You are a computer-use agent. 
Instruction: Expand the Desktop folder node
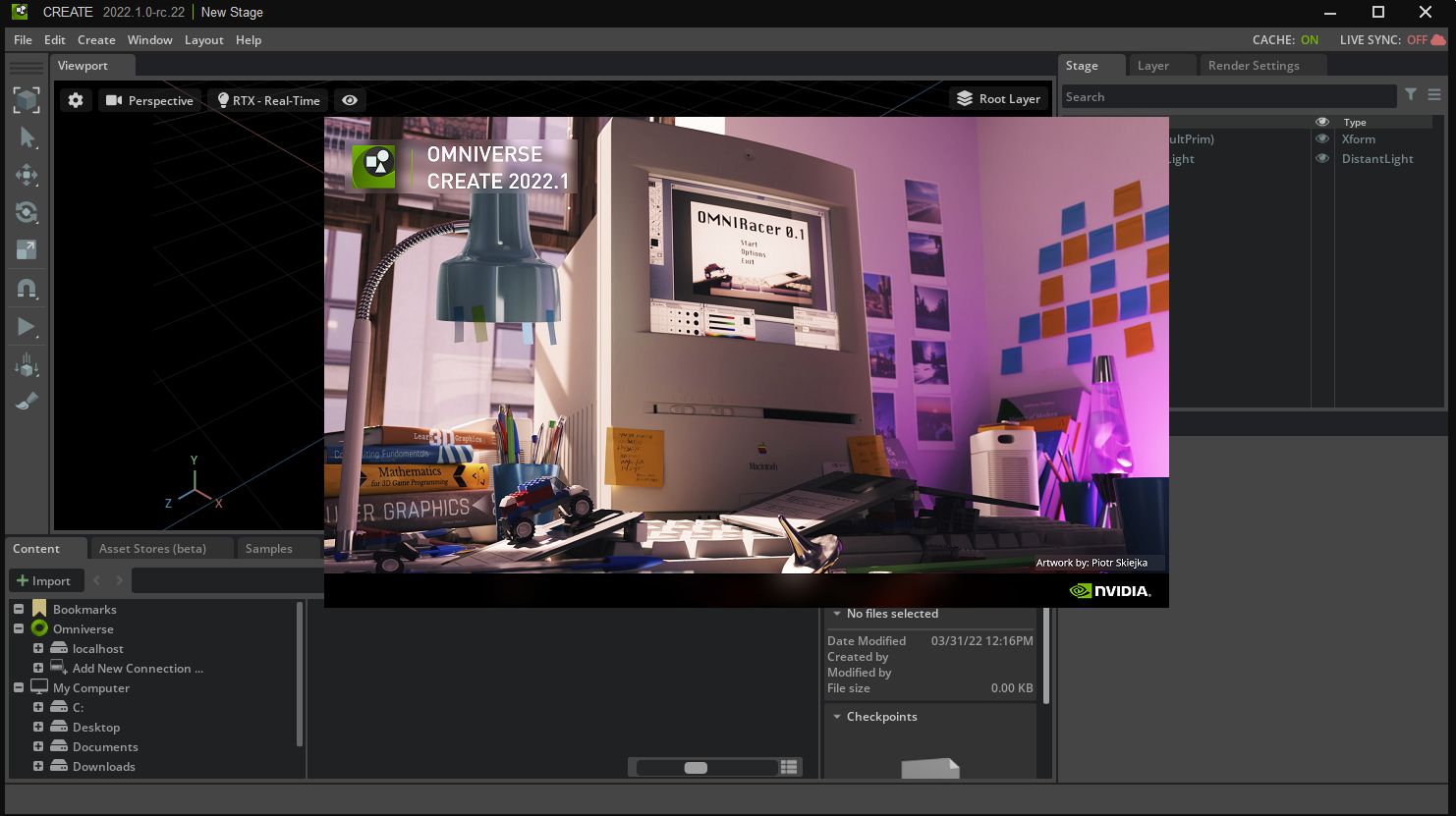click(x=38, y=727)
